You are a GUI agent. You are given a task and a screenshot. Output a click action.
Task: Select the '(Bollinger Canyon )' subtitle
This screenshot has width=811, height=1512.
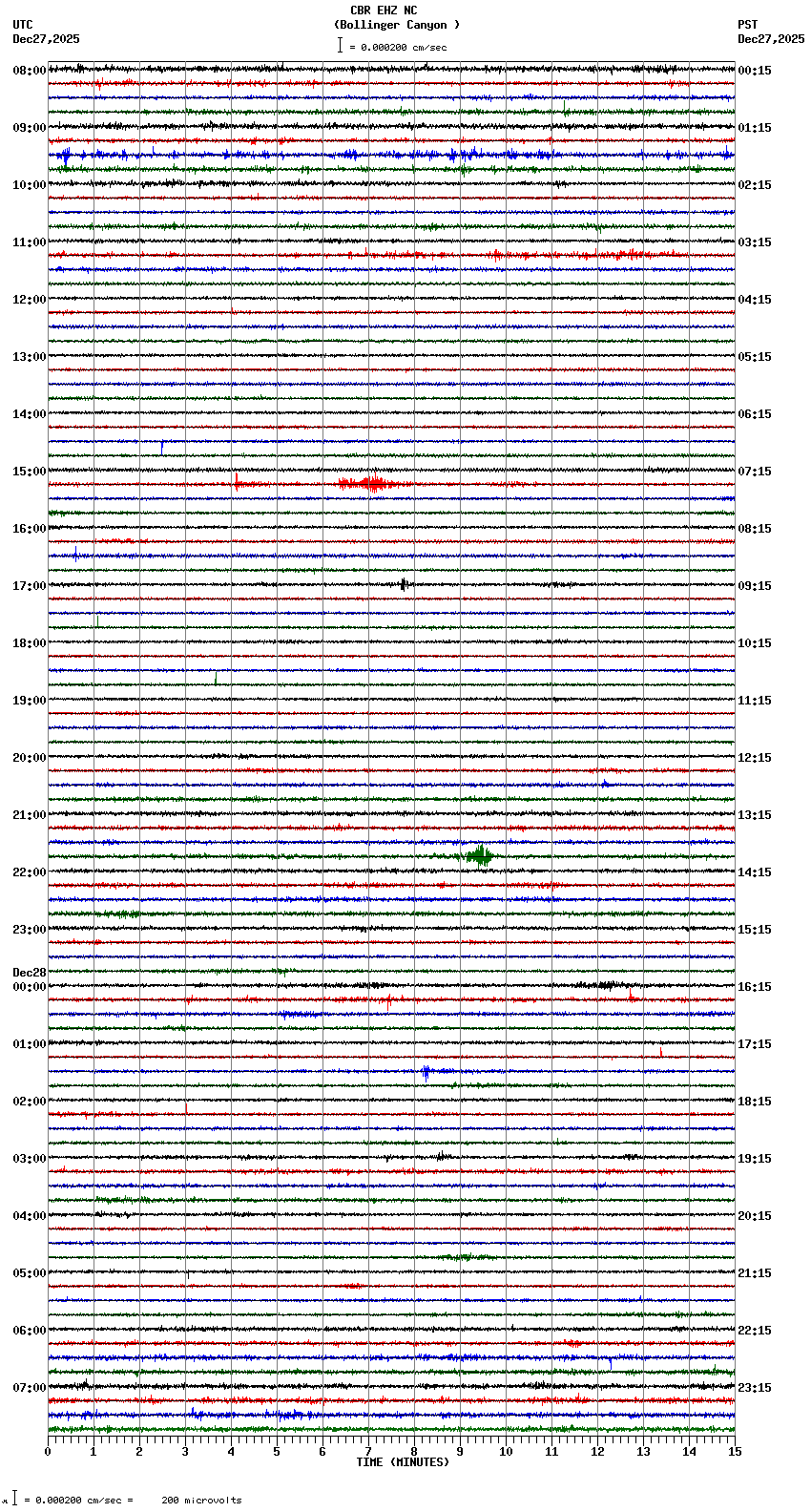click(397, 25)
